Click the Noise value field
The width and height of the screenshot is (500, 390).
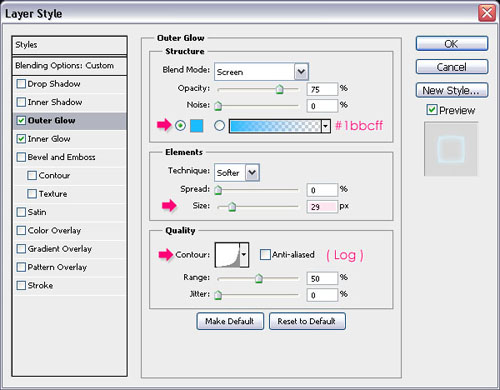pyautogui.click(x=322, y=106)
